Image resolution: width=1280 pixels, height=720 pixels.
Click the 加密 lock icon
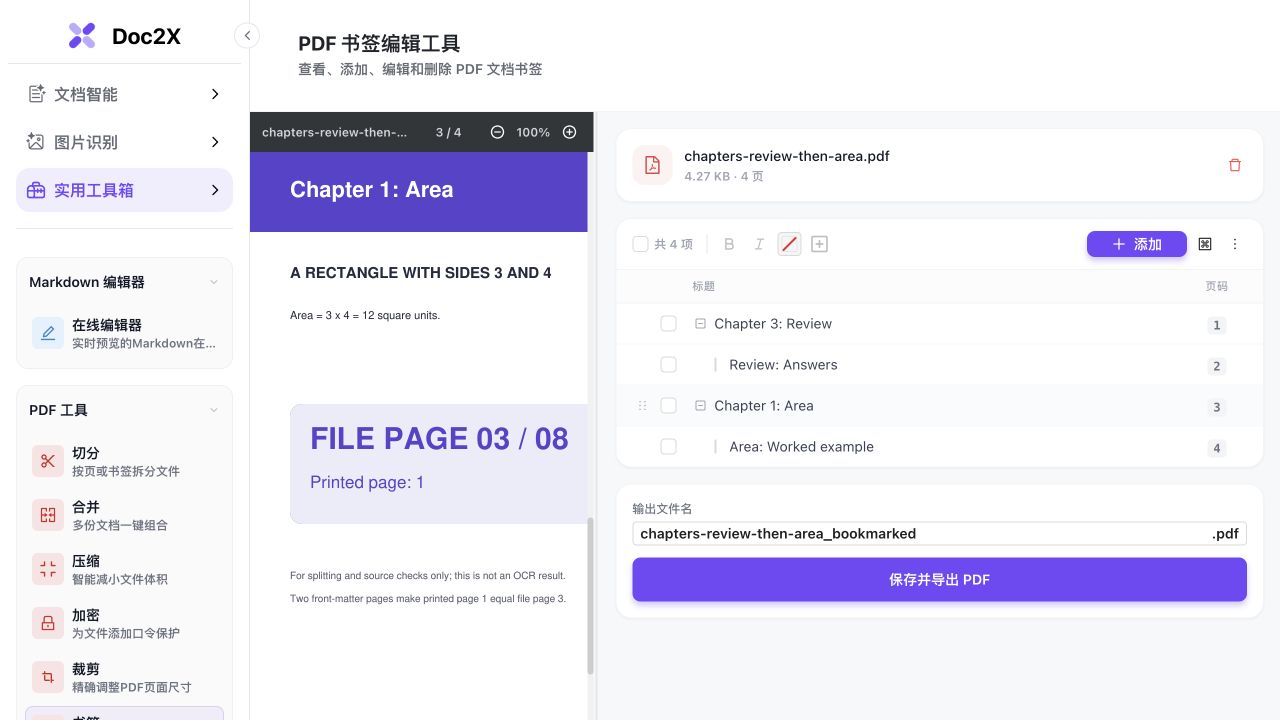(48, 623)
